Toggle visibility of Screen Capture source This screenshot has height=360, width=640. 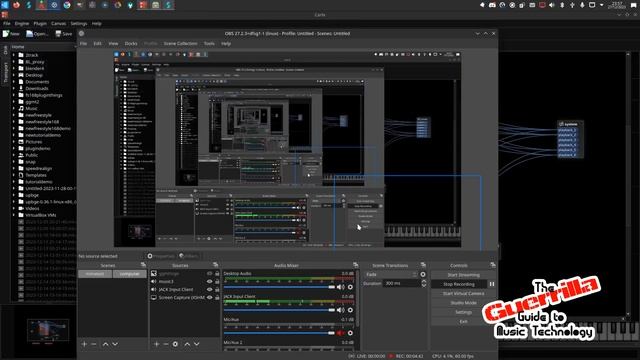pyautogui.click(x=209, y=298)
